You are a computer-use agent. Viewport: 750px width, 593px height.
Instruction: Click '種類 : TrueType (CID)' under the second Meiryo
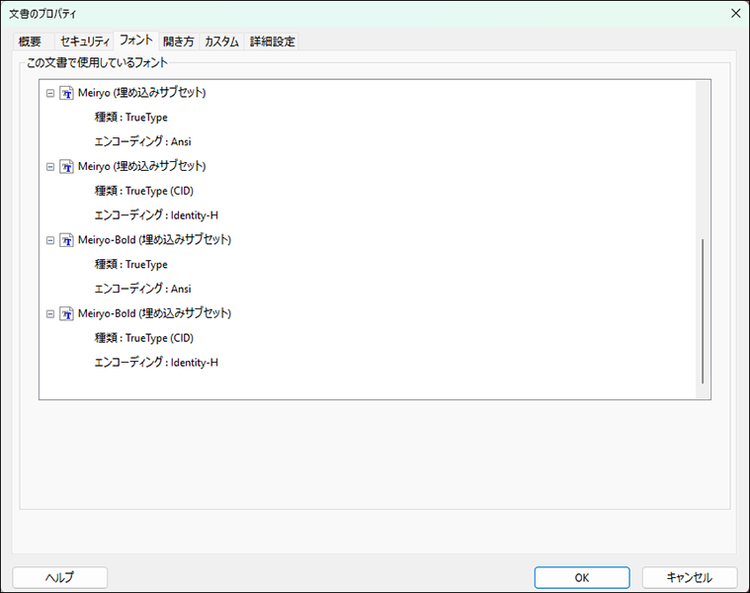144,191
